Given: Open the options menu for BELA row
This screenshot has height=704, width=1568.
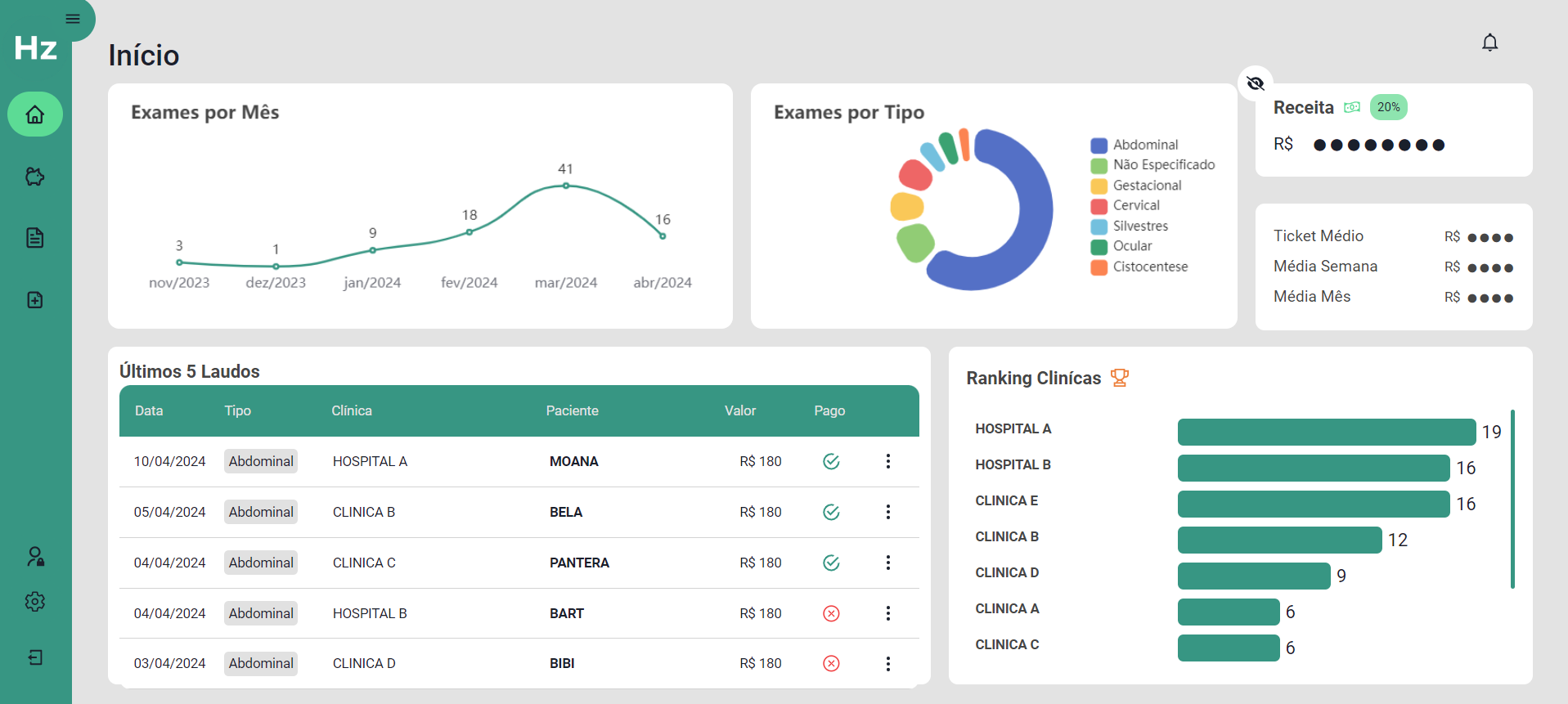Looking at the screenshot, I should tap(887, 512).
